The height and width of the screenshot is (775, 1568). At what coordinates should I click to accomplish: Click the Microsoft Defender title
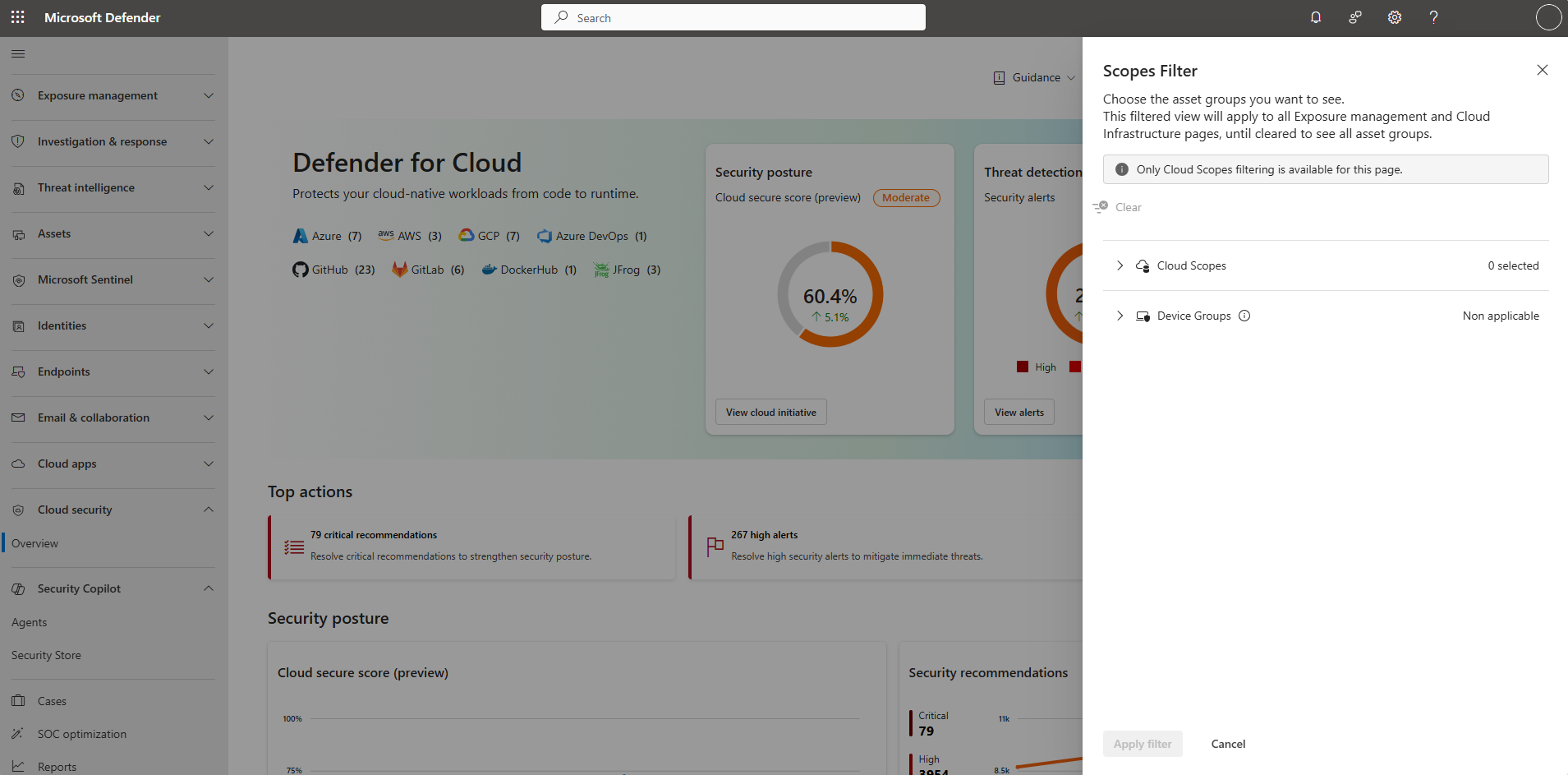(102, 17)
